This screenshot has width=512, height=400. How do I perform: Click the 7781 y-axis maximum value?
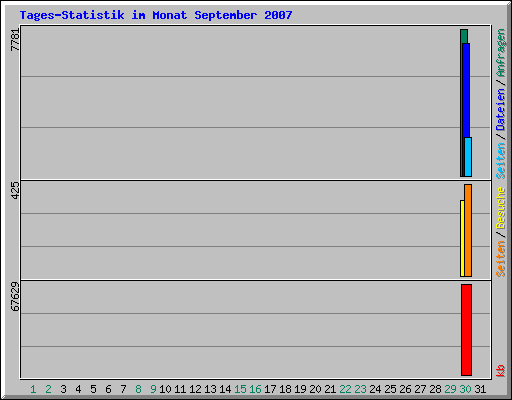(15, 40)
